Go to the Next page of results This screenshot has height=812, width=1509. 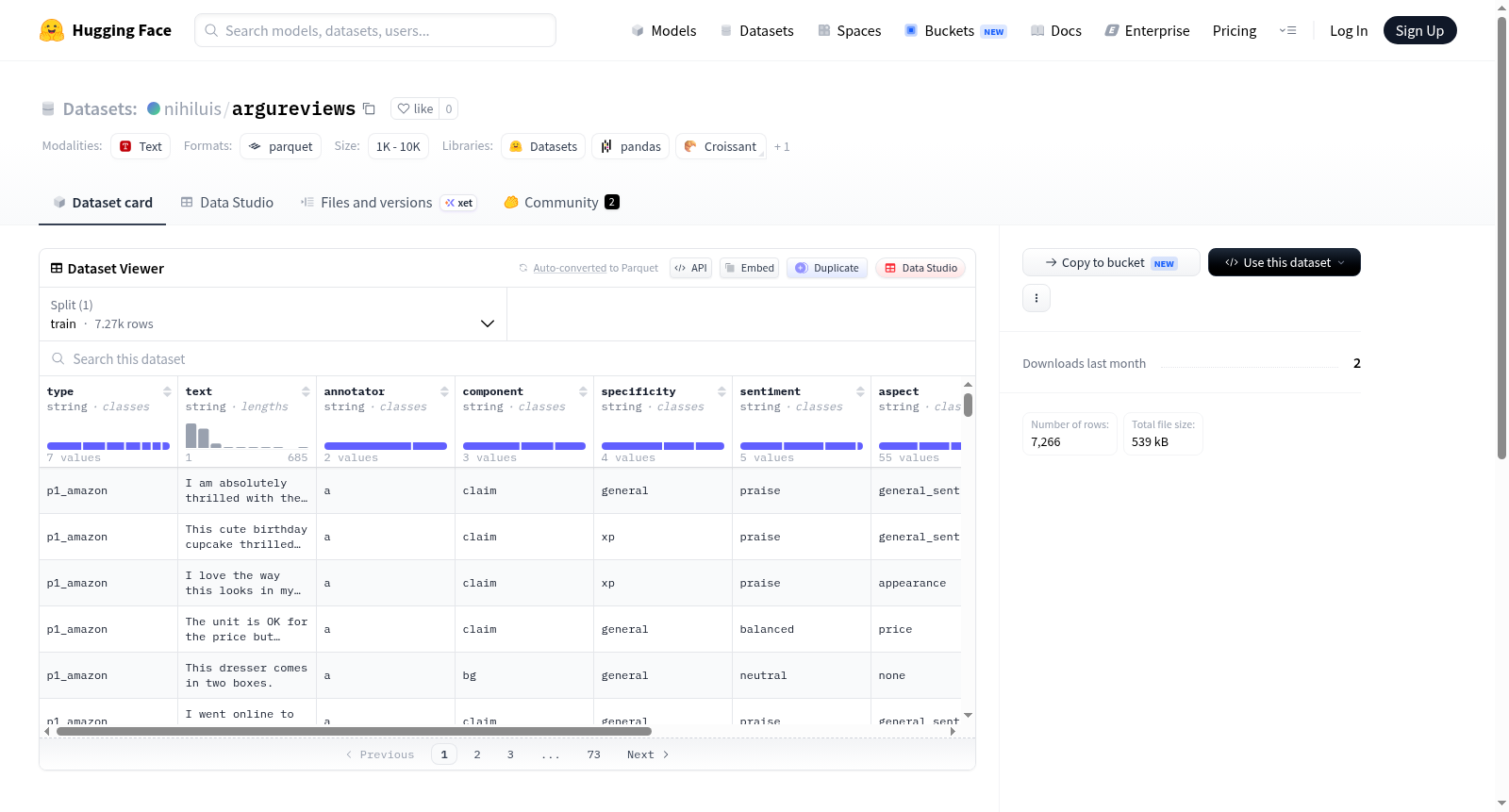click(648, 754)
